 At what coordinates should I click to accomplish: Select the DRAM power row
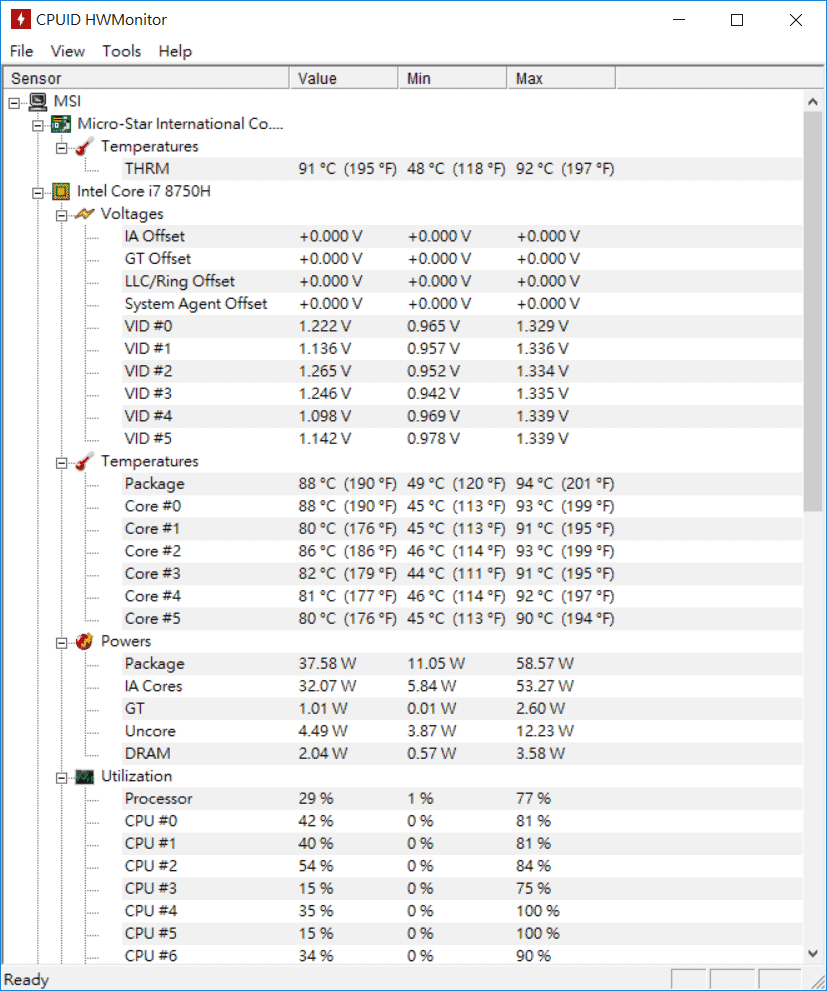(462, 753)
